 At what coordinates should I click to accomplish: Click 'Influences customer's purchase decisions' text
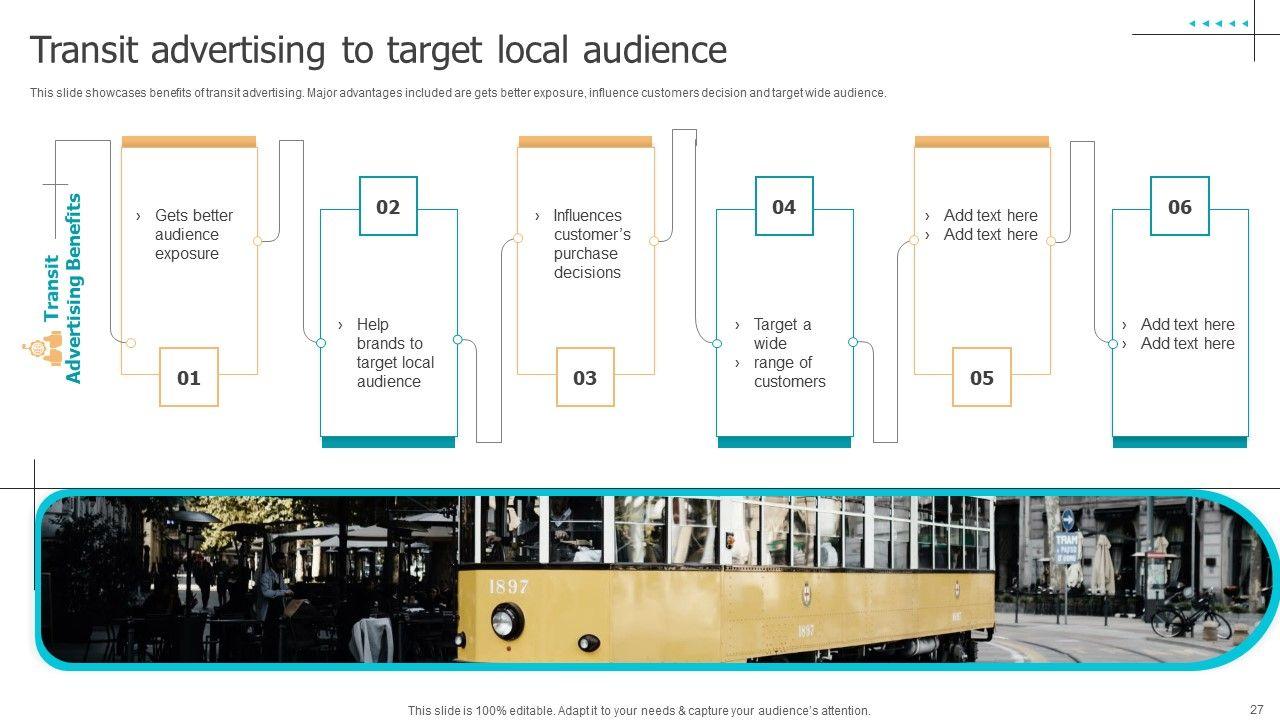coord(590,244)
